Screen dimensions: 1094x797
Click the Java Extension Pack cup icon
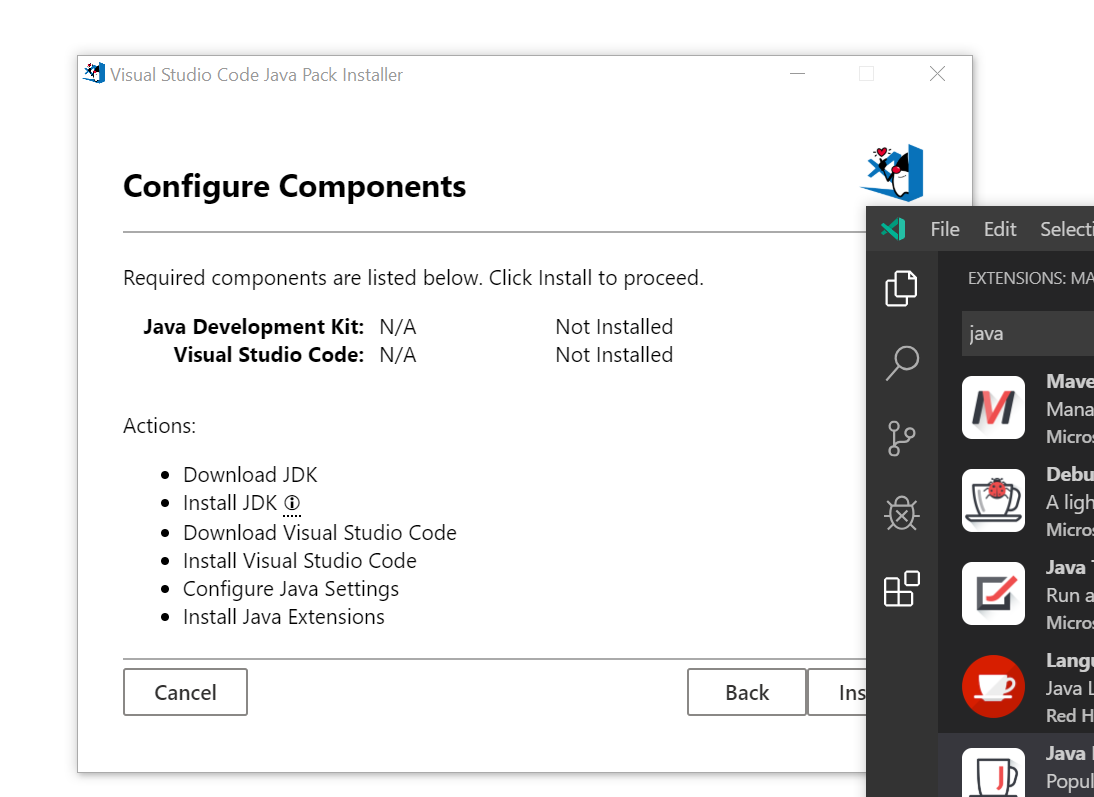(x=994, y=773)
